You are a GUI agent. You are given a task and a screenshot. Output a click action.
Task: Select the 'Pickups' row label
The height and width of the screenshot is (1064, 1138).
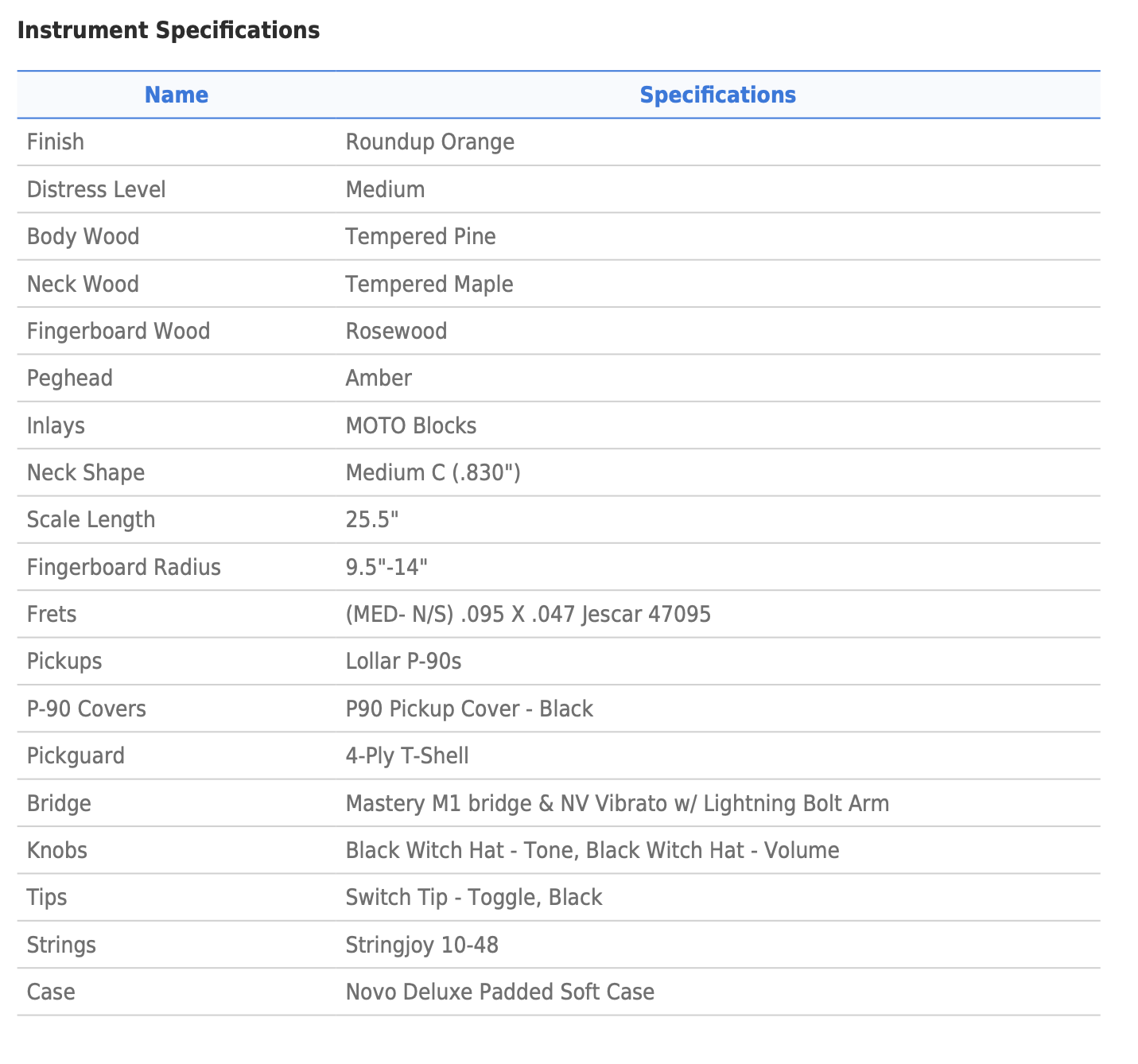click(64, 662)
